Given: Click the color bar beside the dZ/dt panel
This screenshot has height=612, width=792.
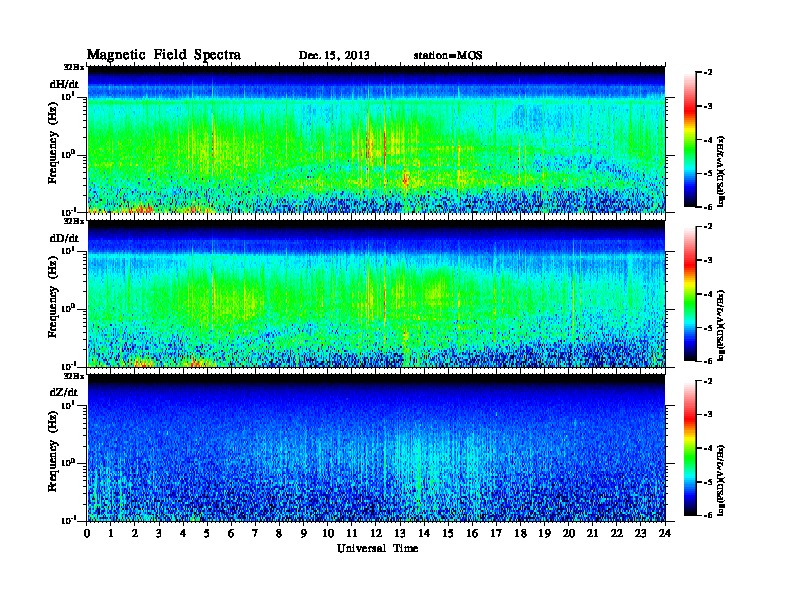Looking at the screenshot, I should pyautogui.click(x=690, y=448).
